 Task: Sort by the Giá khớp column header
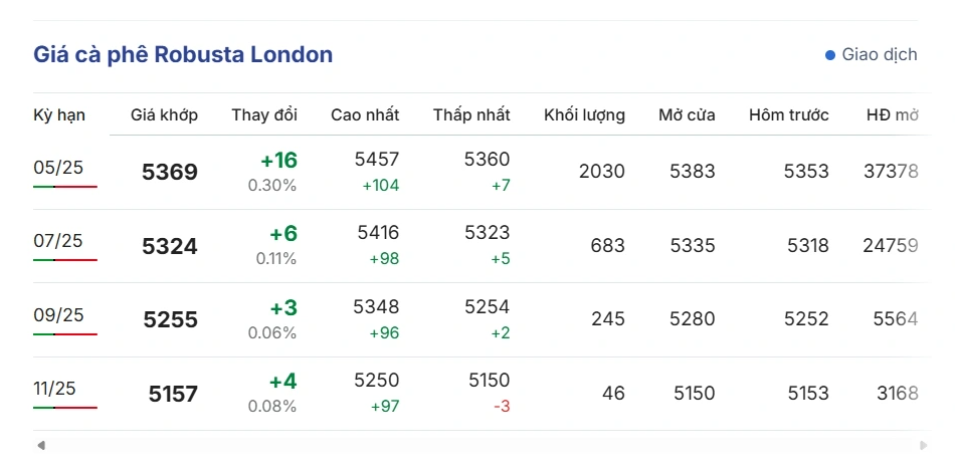164,115
